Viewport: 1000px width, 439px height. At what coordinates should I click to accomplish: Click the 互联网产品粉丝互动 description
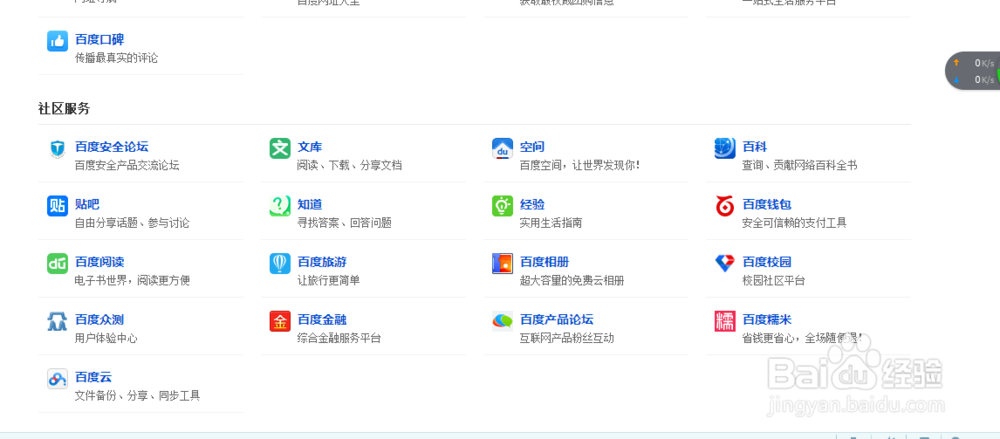pyautogui.click(x=567, y=338)
